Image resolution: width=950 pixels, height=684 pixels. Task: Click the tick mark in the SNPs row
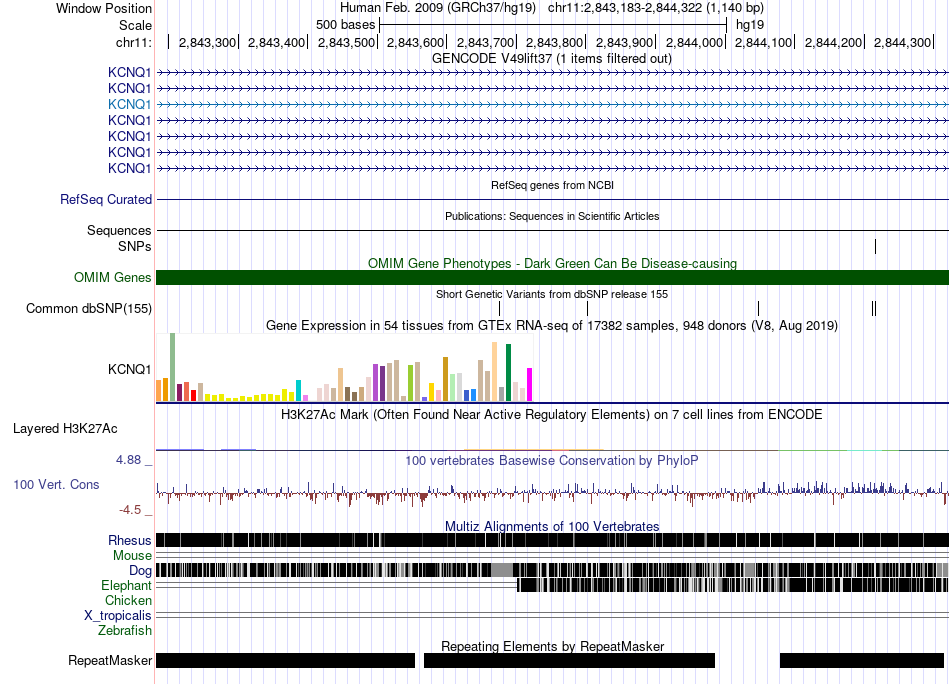tap(875, 247)
